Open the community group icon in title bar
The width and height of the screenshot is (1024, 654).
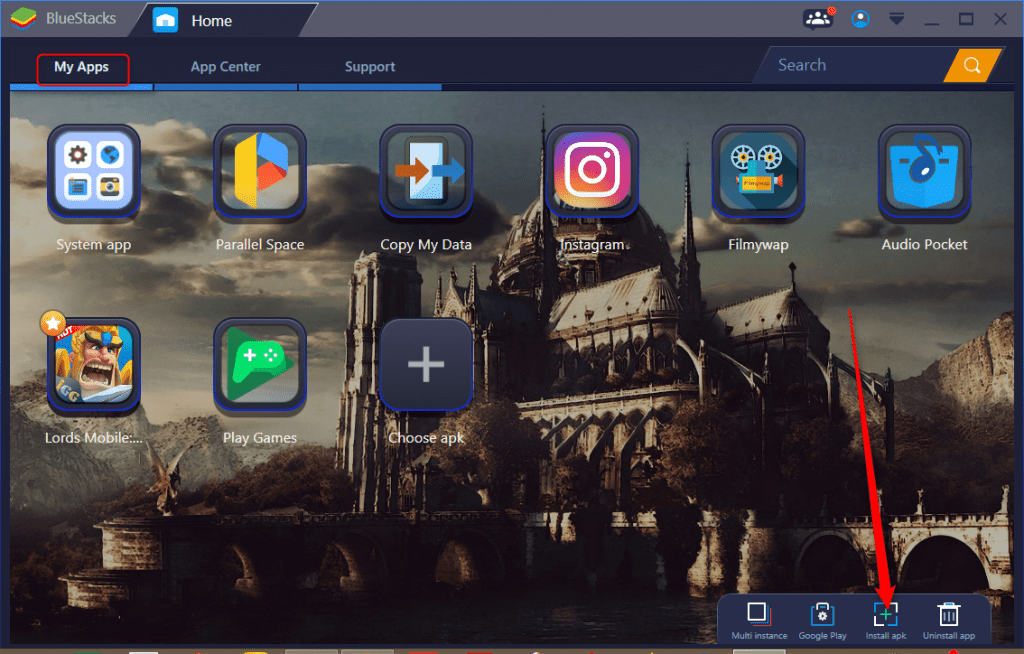(818, 18)
